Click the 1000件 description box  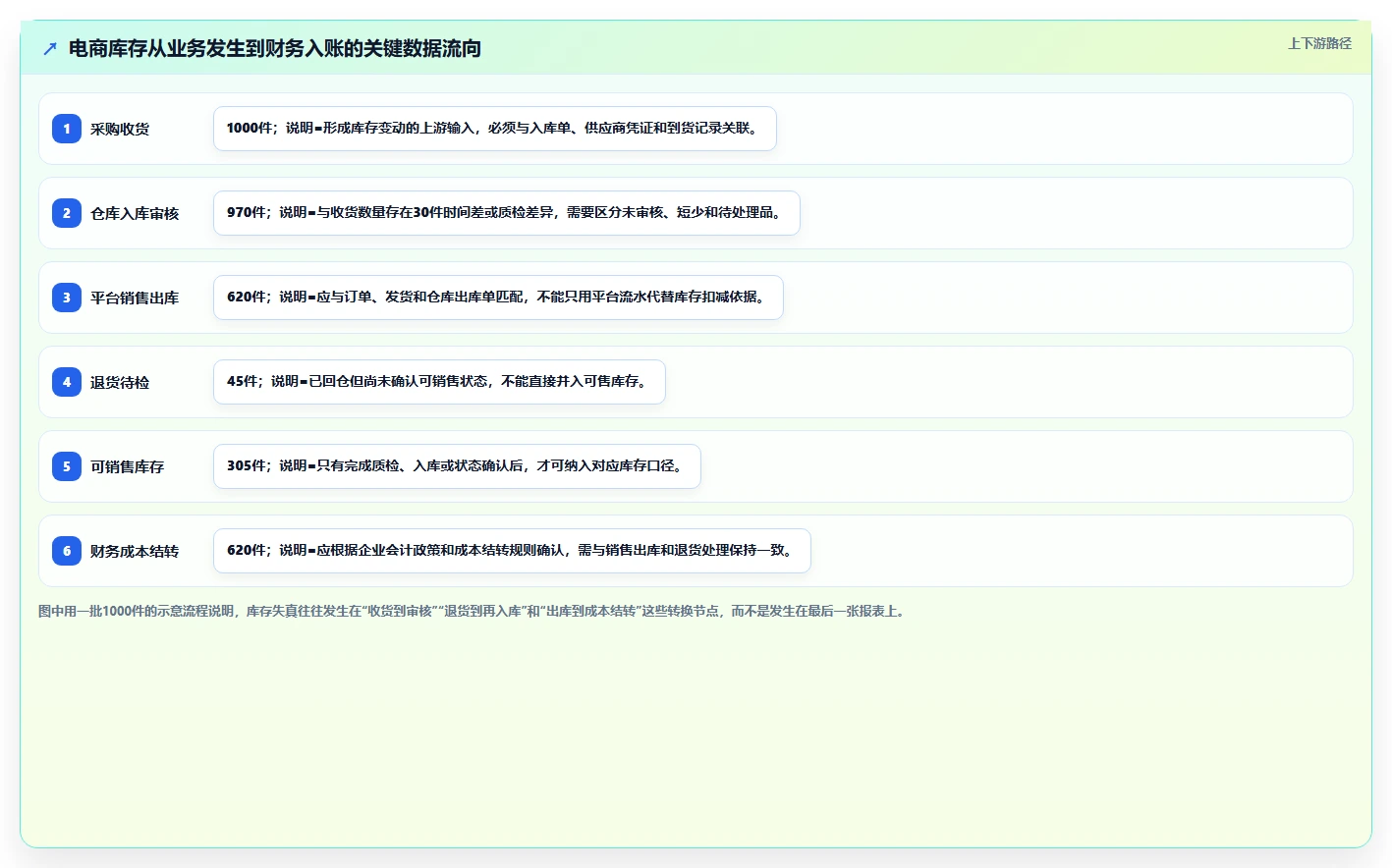tap(495, 129)
